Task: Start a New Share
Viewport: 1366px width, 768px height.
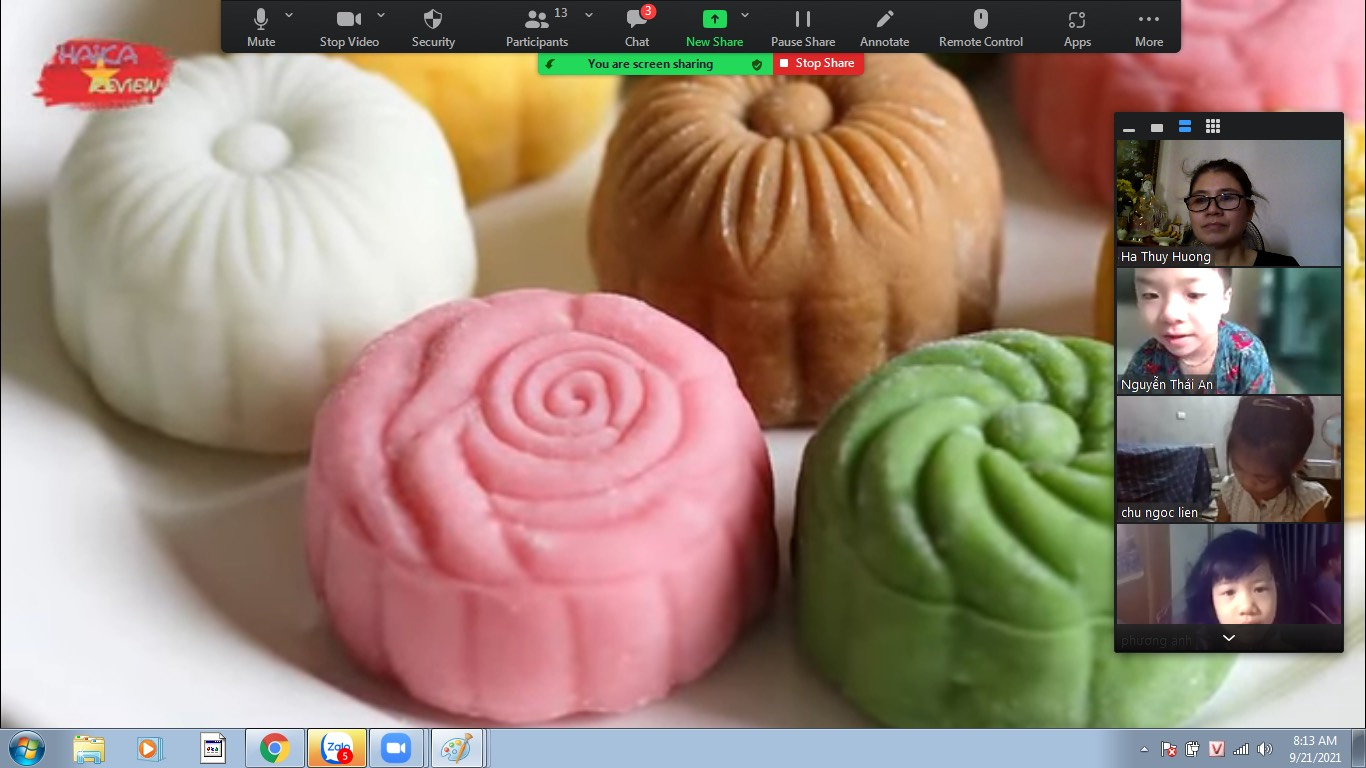Action: click(714, 27)
